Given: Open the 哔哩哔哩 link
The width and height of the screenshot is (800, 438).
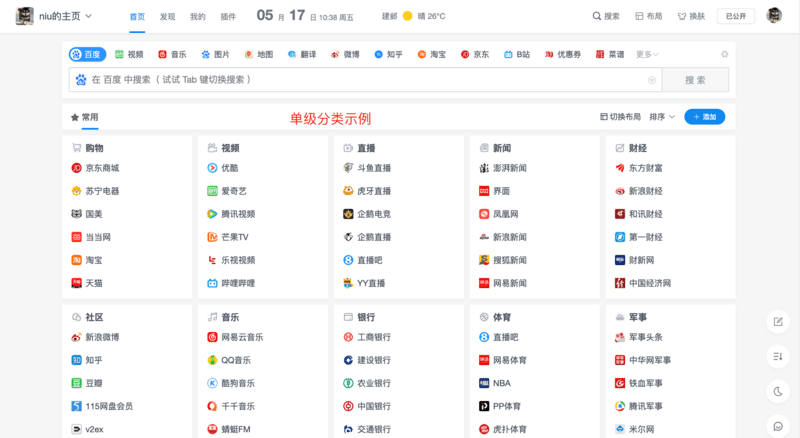Looking at the screenshot, I should 231,283.
